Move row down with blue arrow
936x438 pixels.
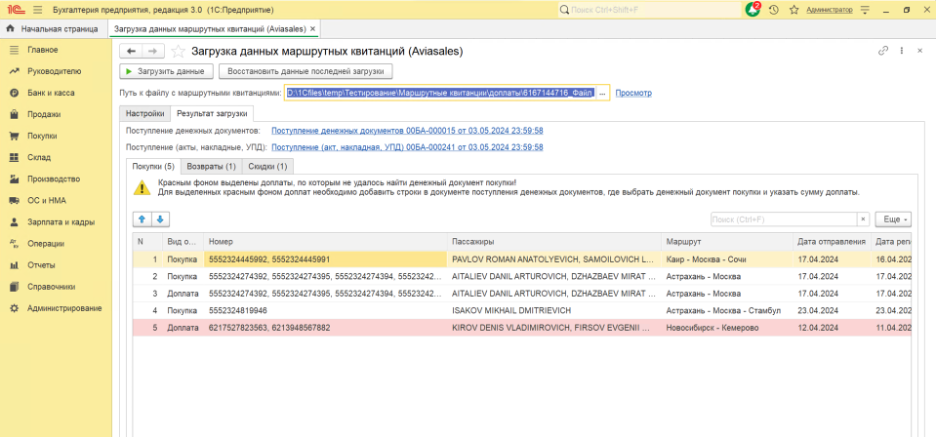coord(161,220)
